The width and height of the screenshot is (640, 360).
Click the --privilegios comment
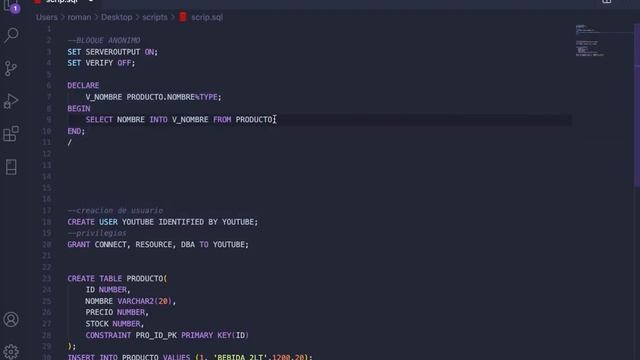(97, 233)
